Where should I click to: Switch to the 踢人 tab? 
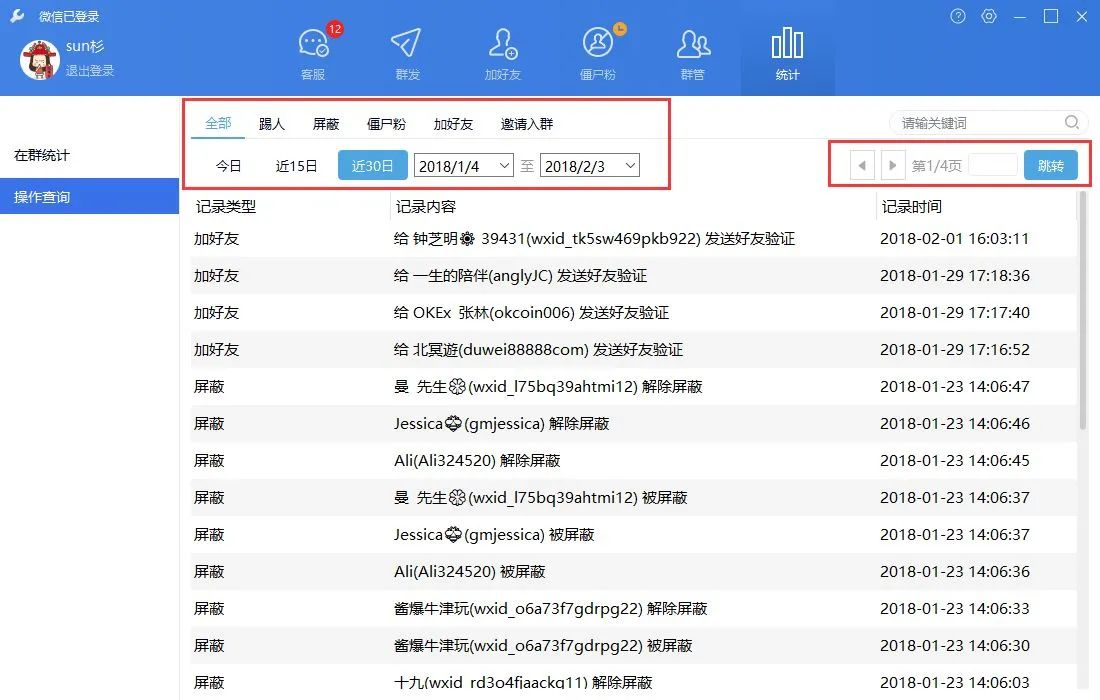click(271, 122)
